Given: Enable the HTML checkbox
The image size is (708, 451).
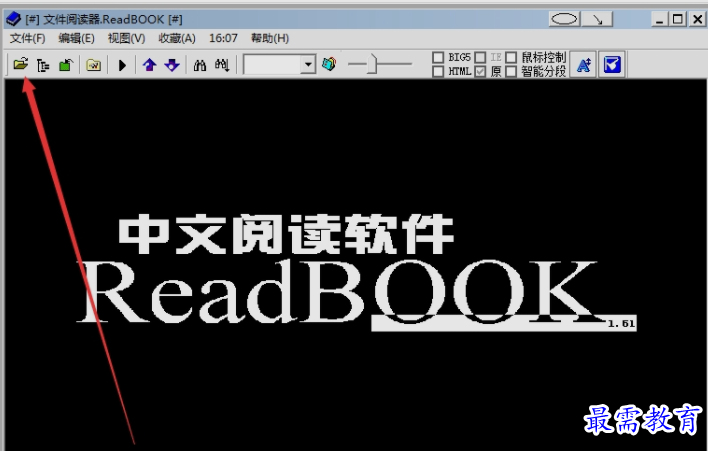Looking at the screenshot, I should 438,71.
